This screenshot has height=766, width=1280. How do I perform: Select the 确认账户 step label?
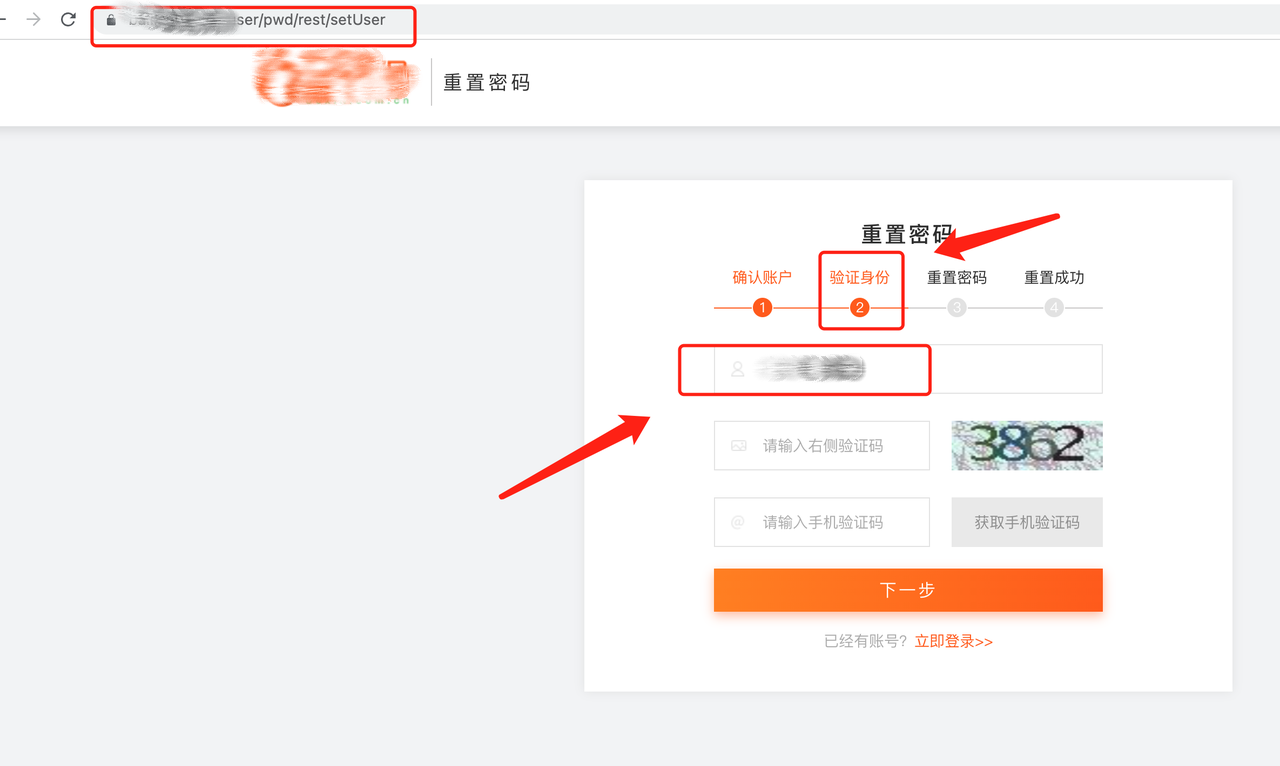(x=762, y=278)
